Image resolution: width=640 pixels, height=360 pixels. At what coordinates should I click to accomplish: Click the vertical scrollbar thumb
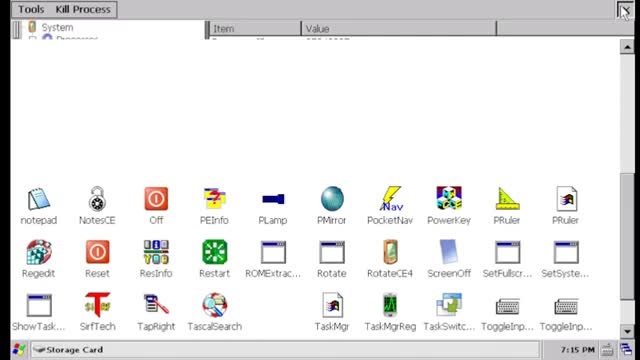click(x=627, y=237)
